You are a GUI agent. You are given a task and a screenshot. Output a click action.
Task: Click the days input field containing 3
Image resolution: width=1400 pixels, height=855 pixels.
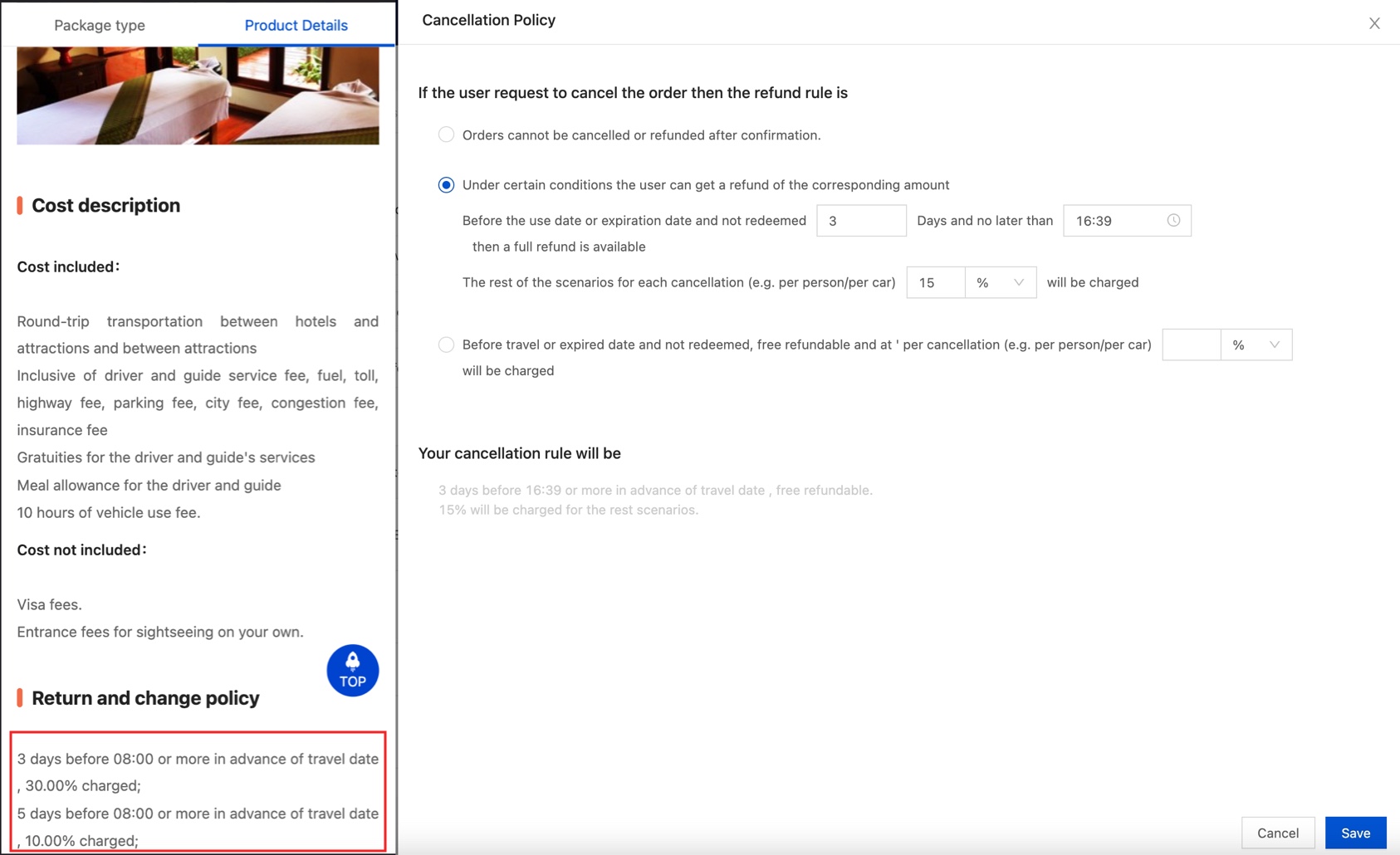860,221
